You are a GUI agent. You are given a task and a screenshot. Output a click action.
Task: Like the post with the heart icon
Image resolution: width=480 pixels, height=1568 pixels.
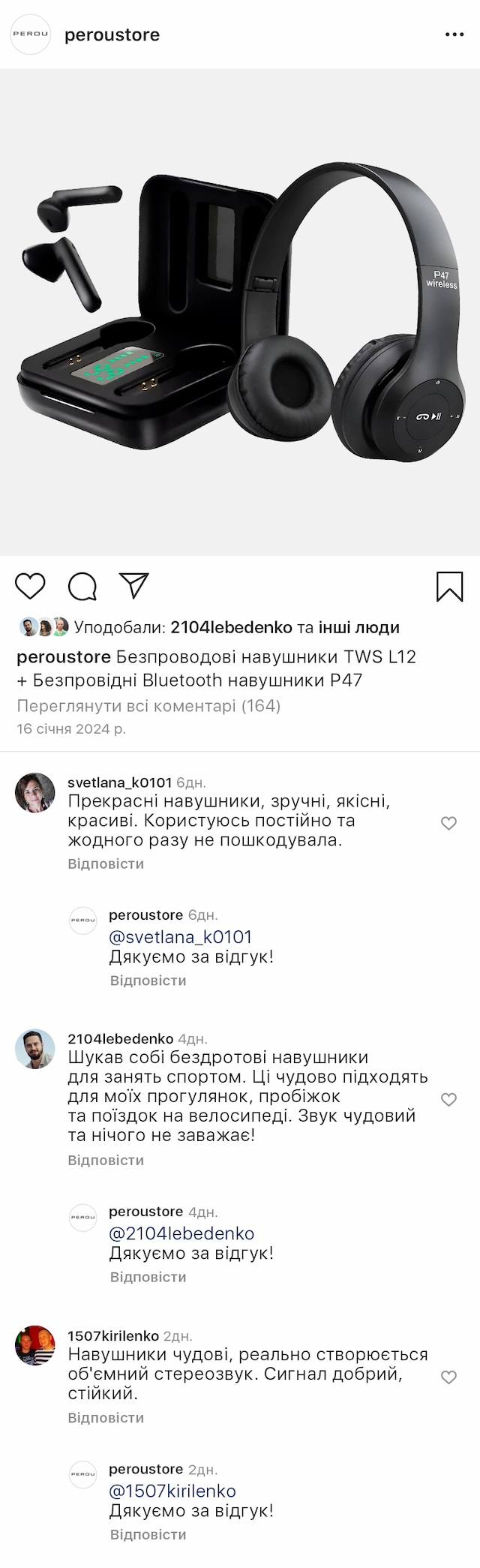pyautogui.click(x=31, y=586)
